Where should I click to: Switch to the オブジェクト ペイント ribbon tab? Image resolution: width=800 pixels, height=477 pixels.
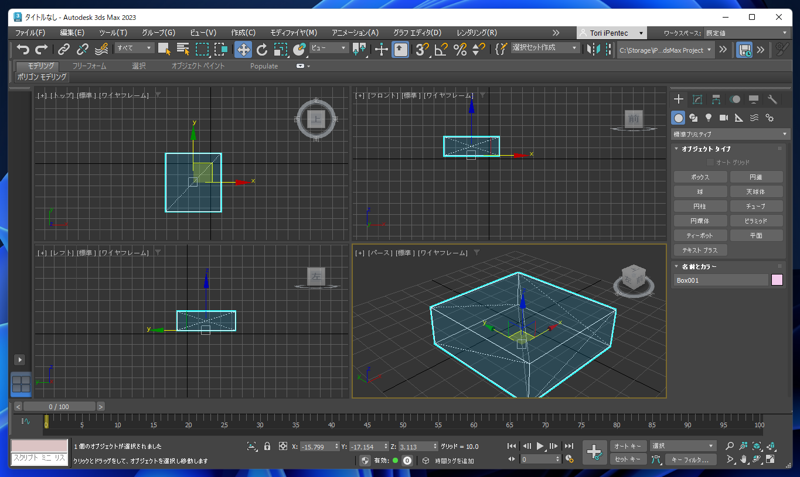(x=198, y=66)
